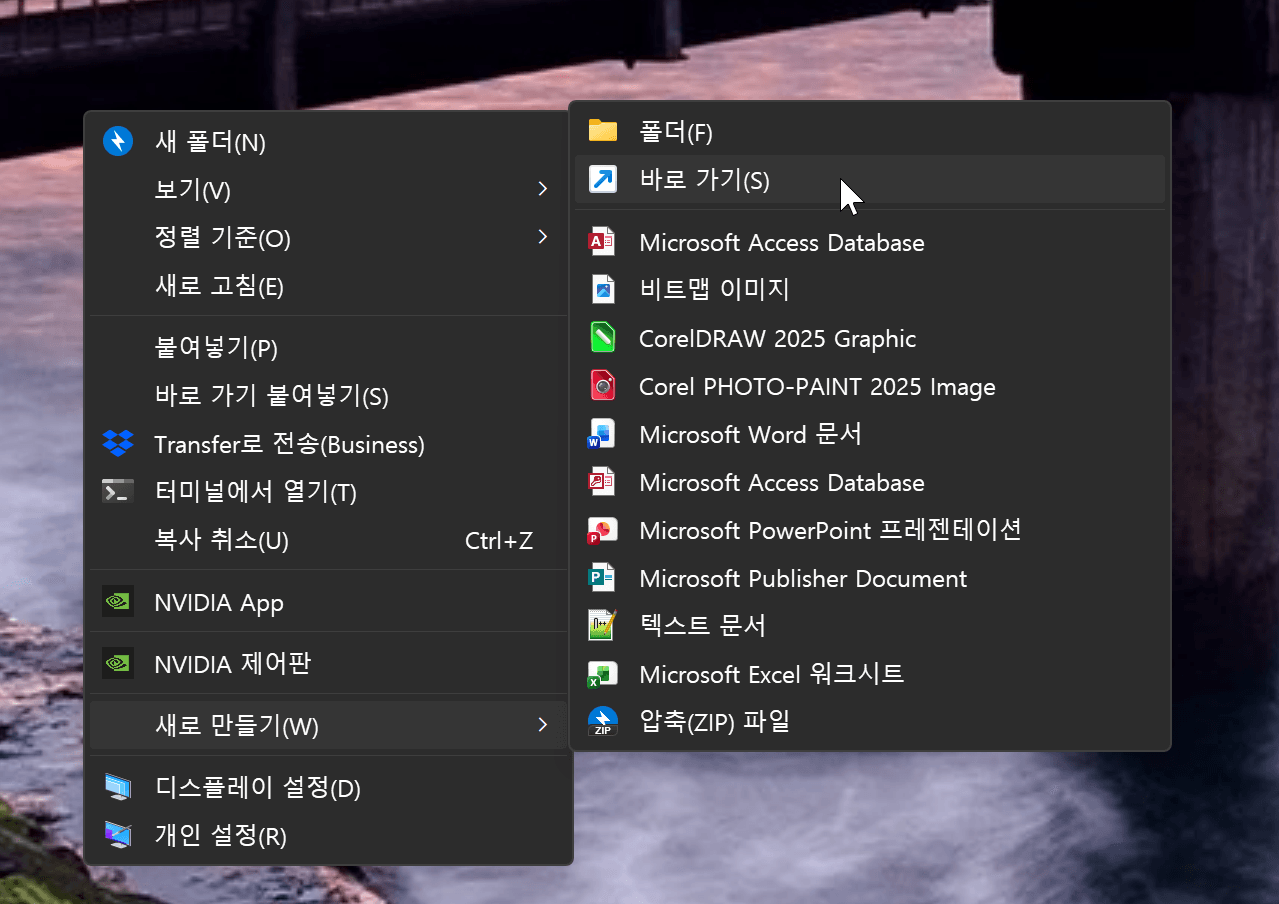Screen dimensions: 1279x904
Task: Select the 새로 만들기(W) entry
Action: tap(329, 725)
